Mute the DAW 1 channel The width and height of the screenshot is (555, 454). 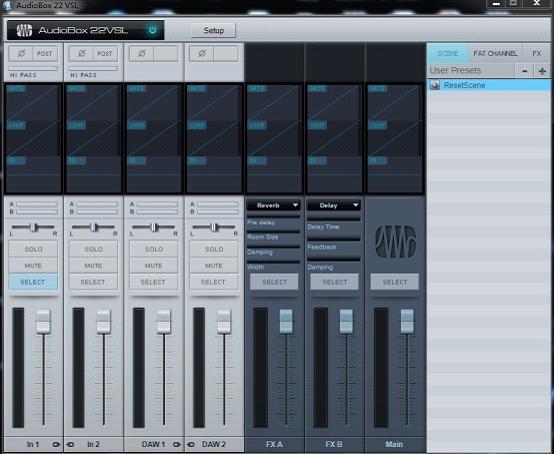(x=154, y=265)
